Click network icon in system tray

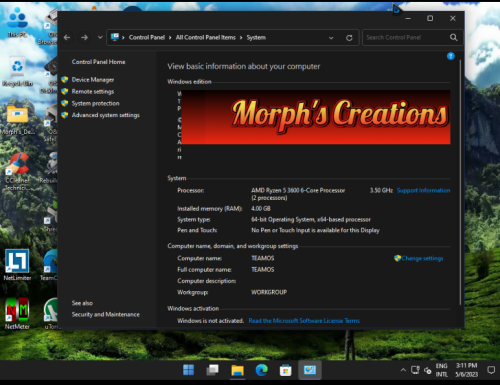[x=415, y=370]
